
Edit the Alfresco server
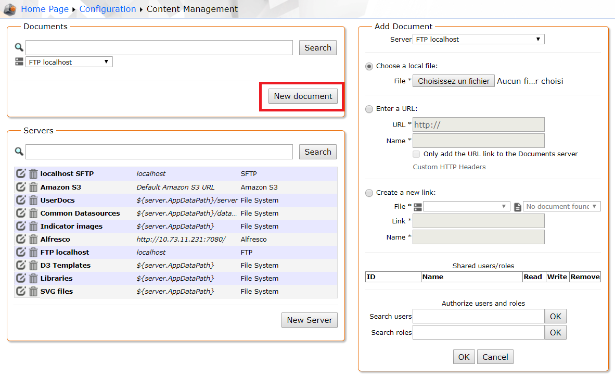click(x=21, y=239)
